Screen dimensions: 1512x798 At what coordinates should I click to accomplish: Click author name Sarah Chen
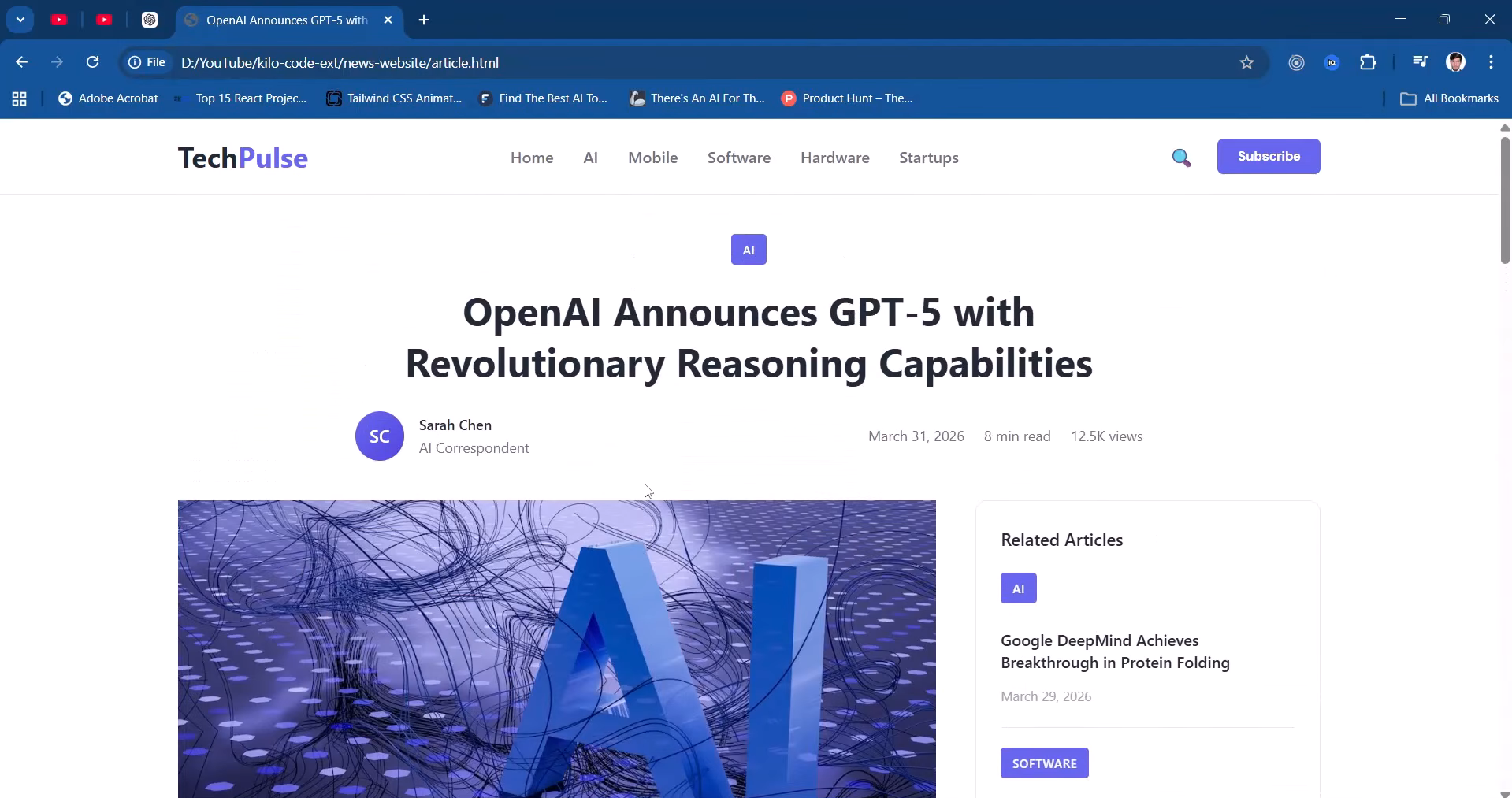point(455,425)
